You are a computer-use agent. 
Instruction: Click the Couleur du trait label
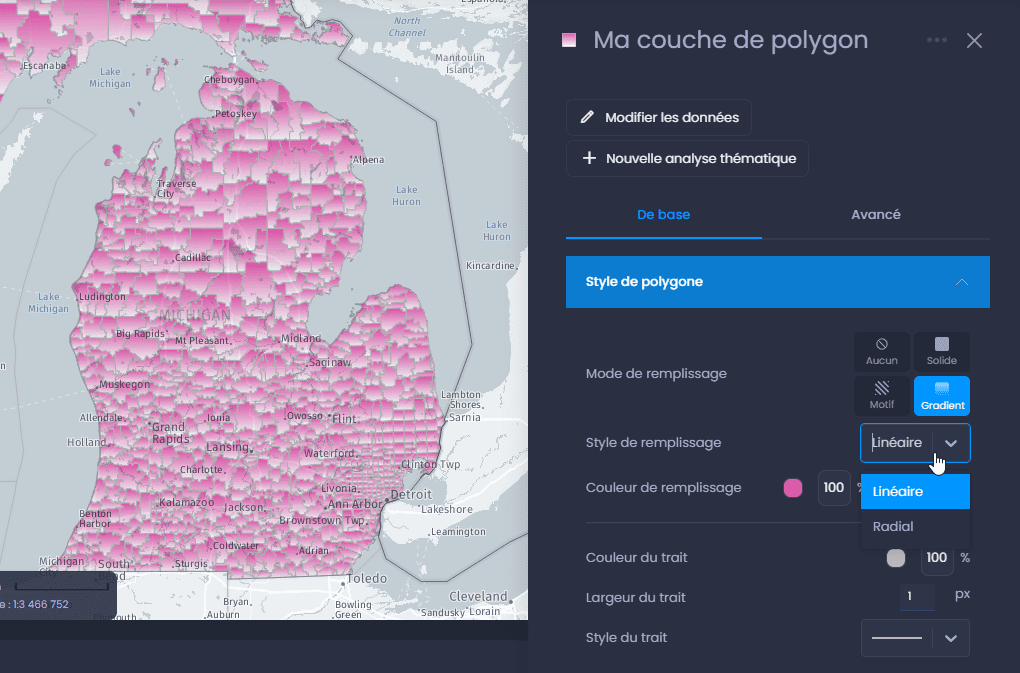tap(636, 558)
